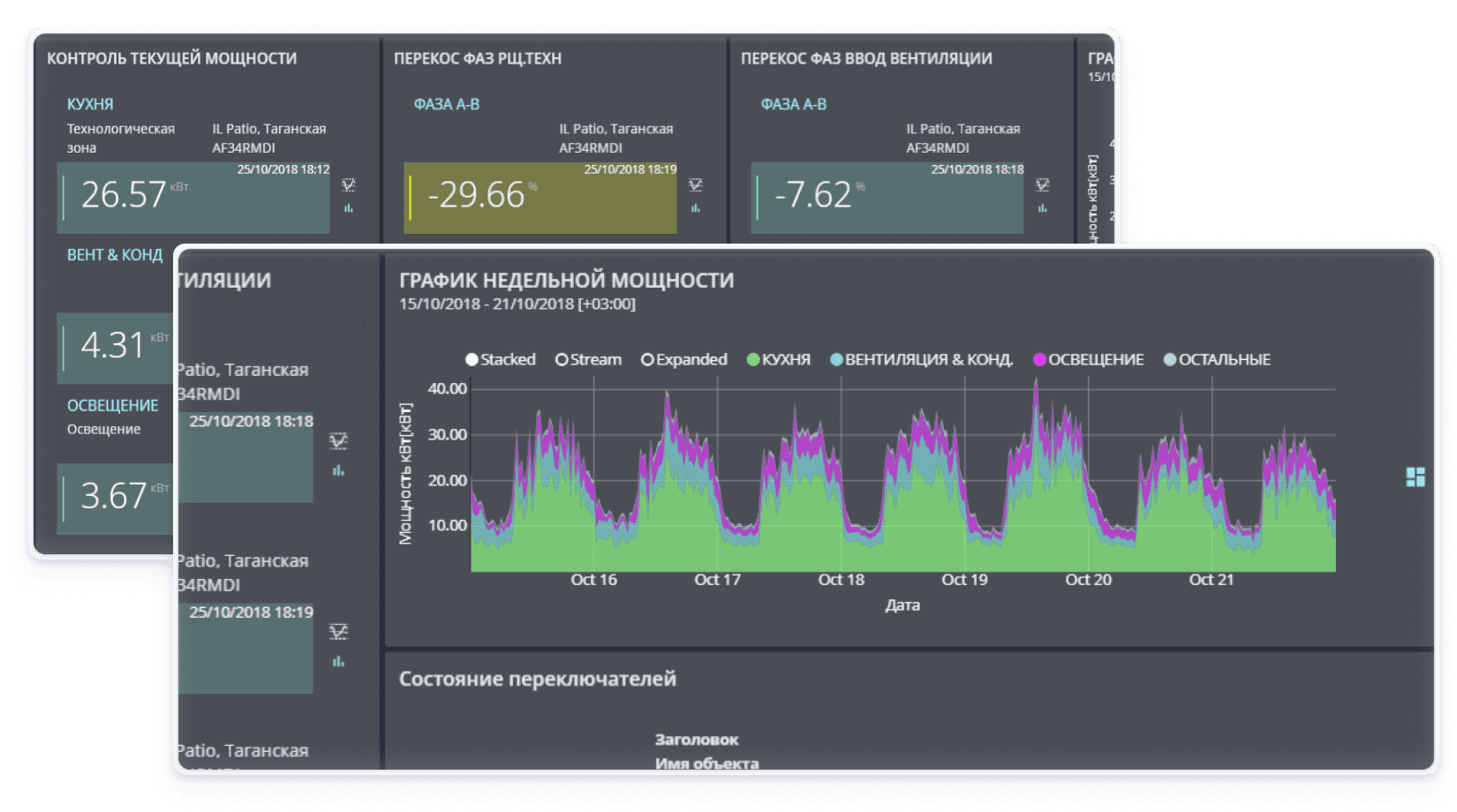The height and width of the screenshot is (812, 1457).
Task: Open the ОСВЕЩЕНИЕ link in left panel
Action: click(x=113, y=405)
